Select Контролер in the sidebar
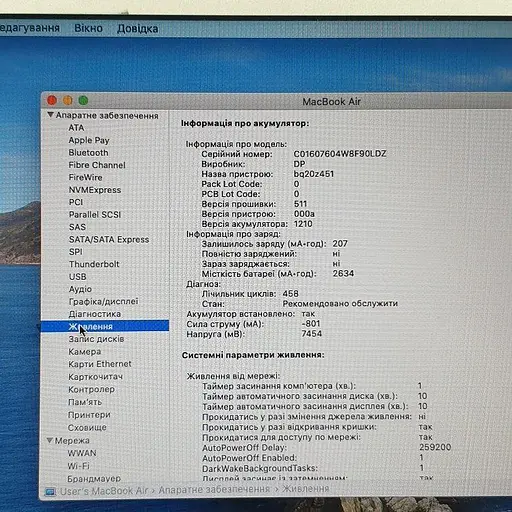Screen dimensions: 512x512 tap(91, 389)
